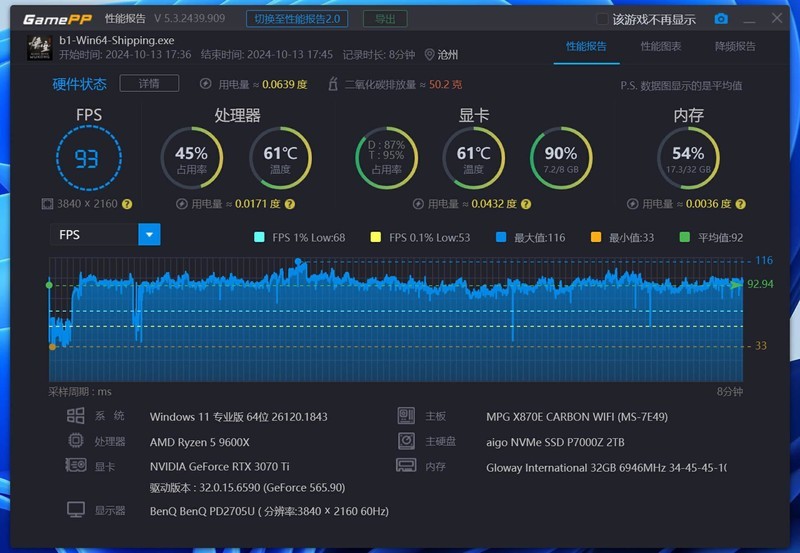Viewport: 800px width, 553px height.
Task: Click the BenQ PD2705U display text
Action: click(x=269, y=511)
